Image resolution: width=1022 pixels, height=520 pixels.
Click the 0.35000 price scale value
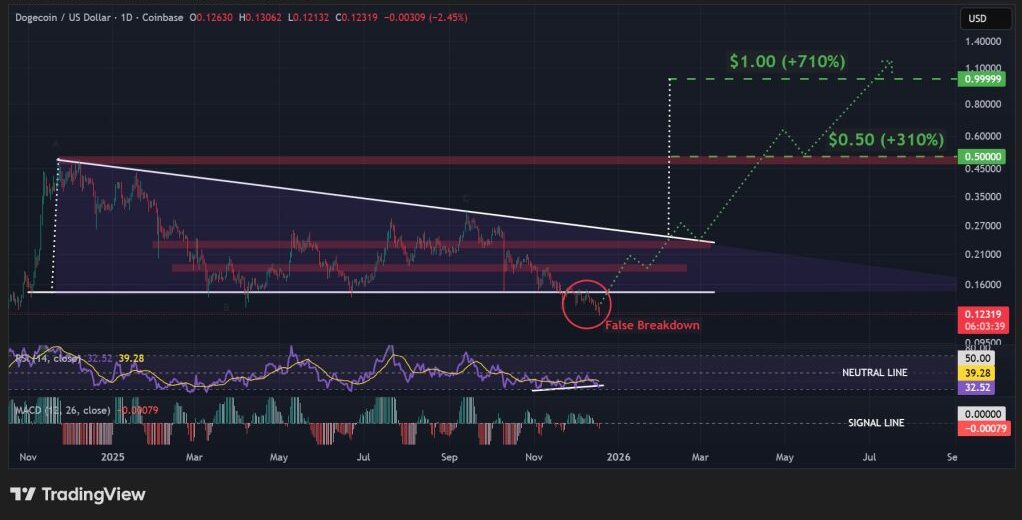(983, 197)
